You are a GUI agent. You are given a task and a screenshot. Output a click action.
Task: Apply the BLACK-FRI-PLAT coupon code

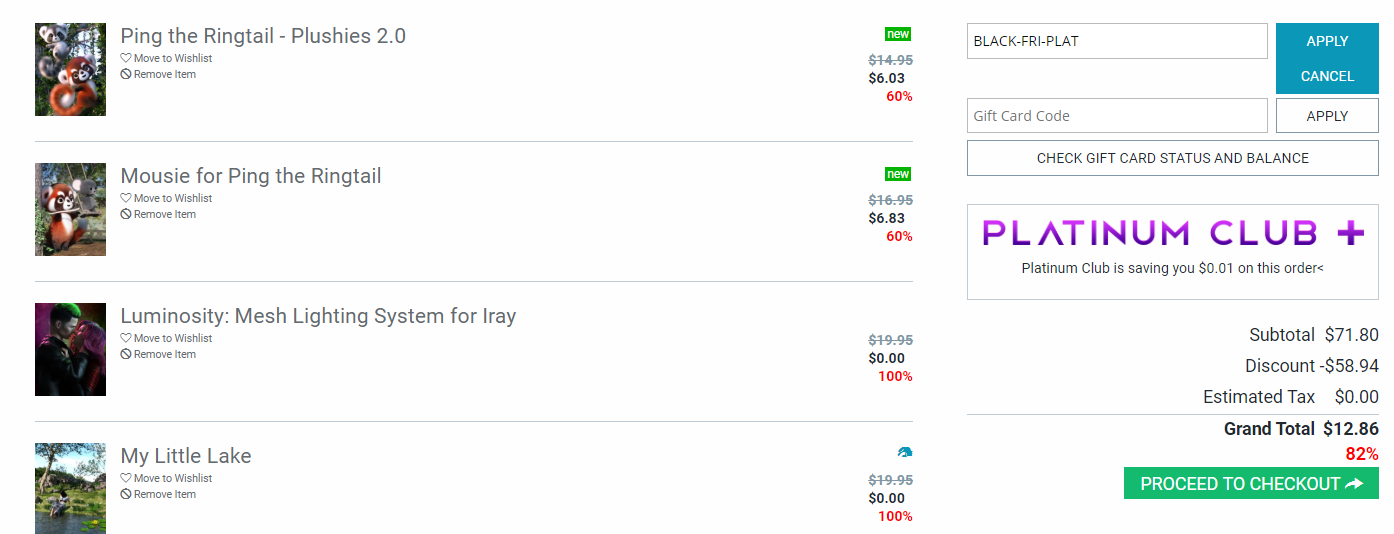point(1327,41)
